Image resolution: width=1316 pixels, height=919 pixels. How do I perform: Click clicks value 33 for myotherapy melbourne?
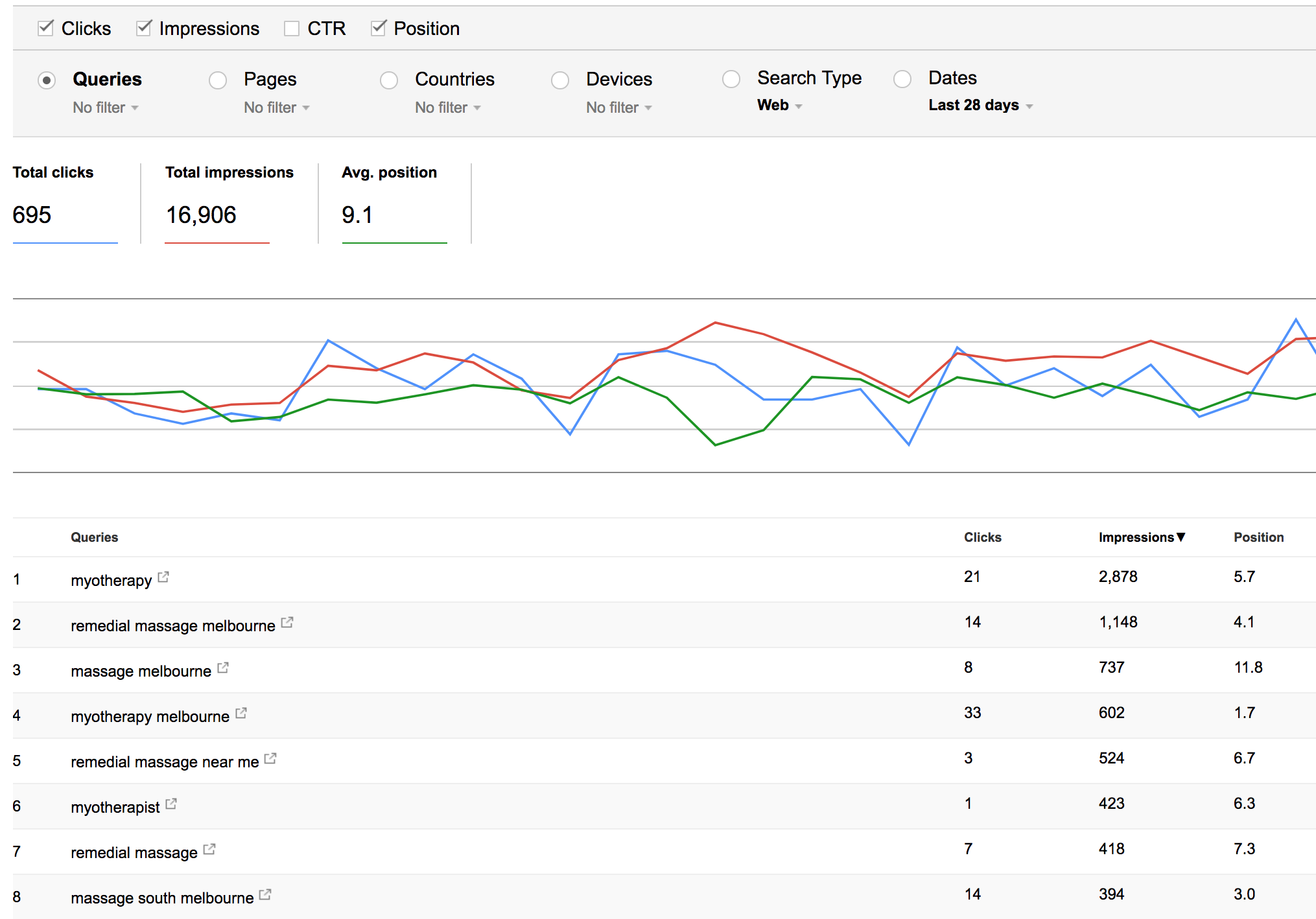972,712
